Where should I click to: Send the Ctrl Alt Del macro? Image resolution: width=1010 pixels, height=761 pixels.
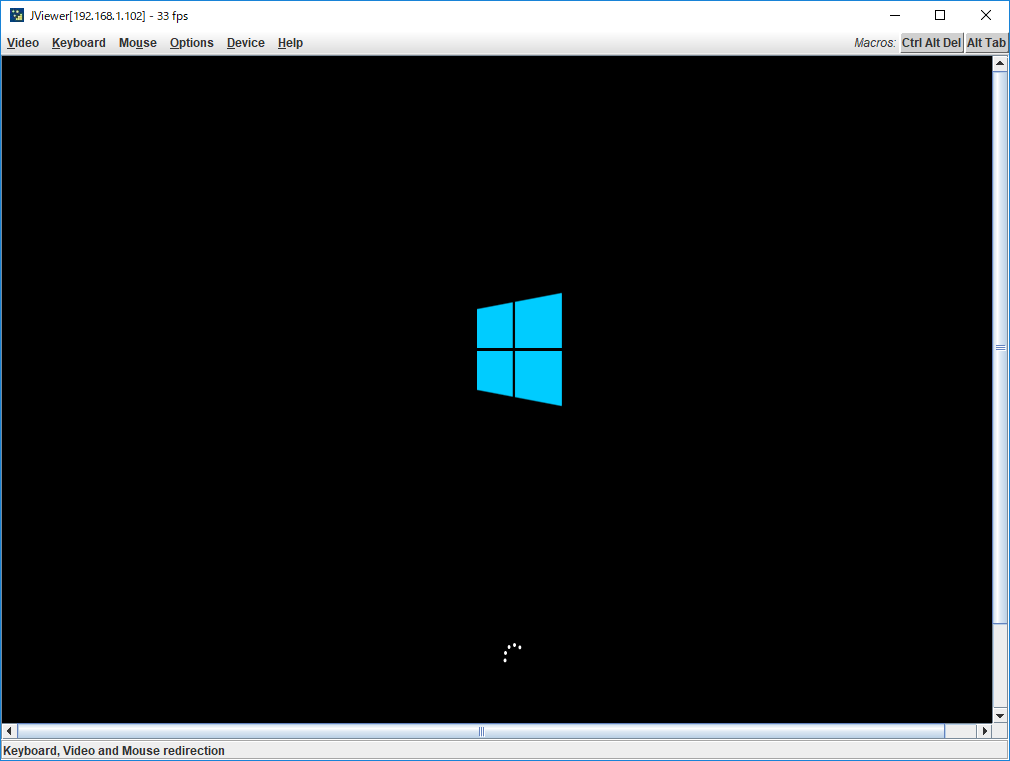point(931,43)
